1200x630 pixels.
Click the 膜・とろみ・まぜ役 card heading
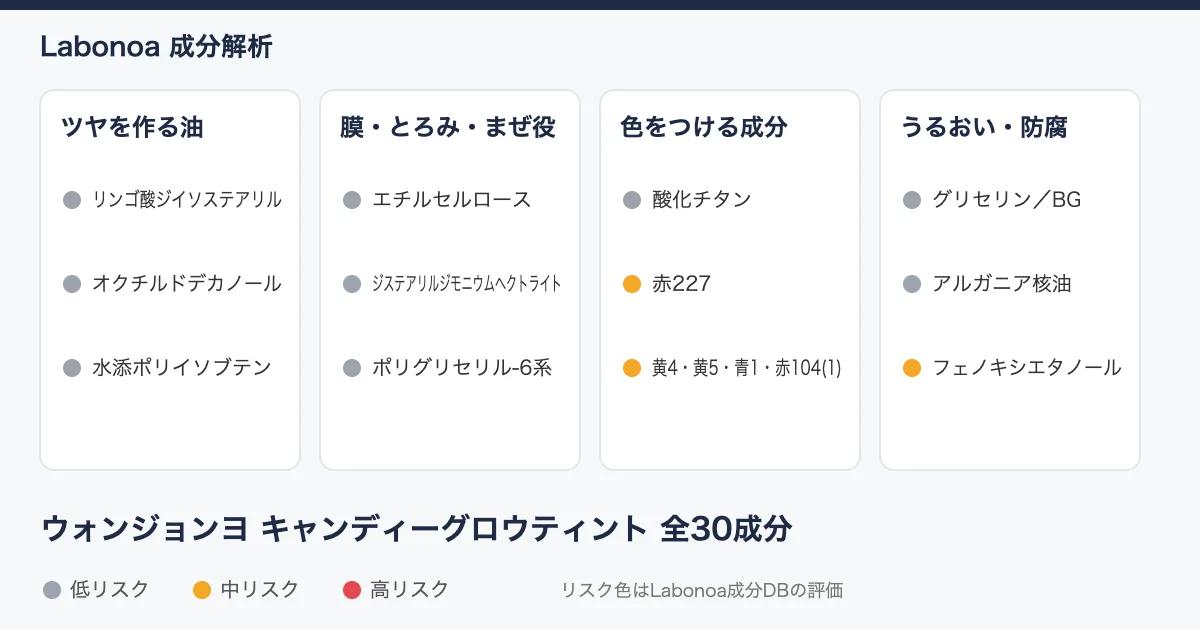pos(448,127)
